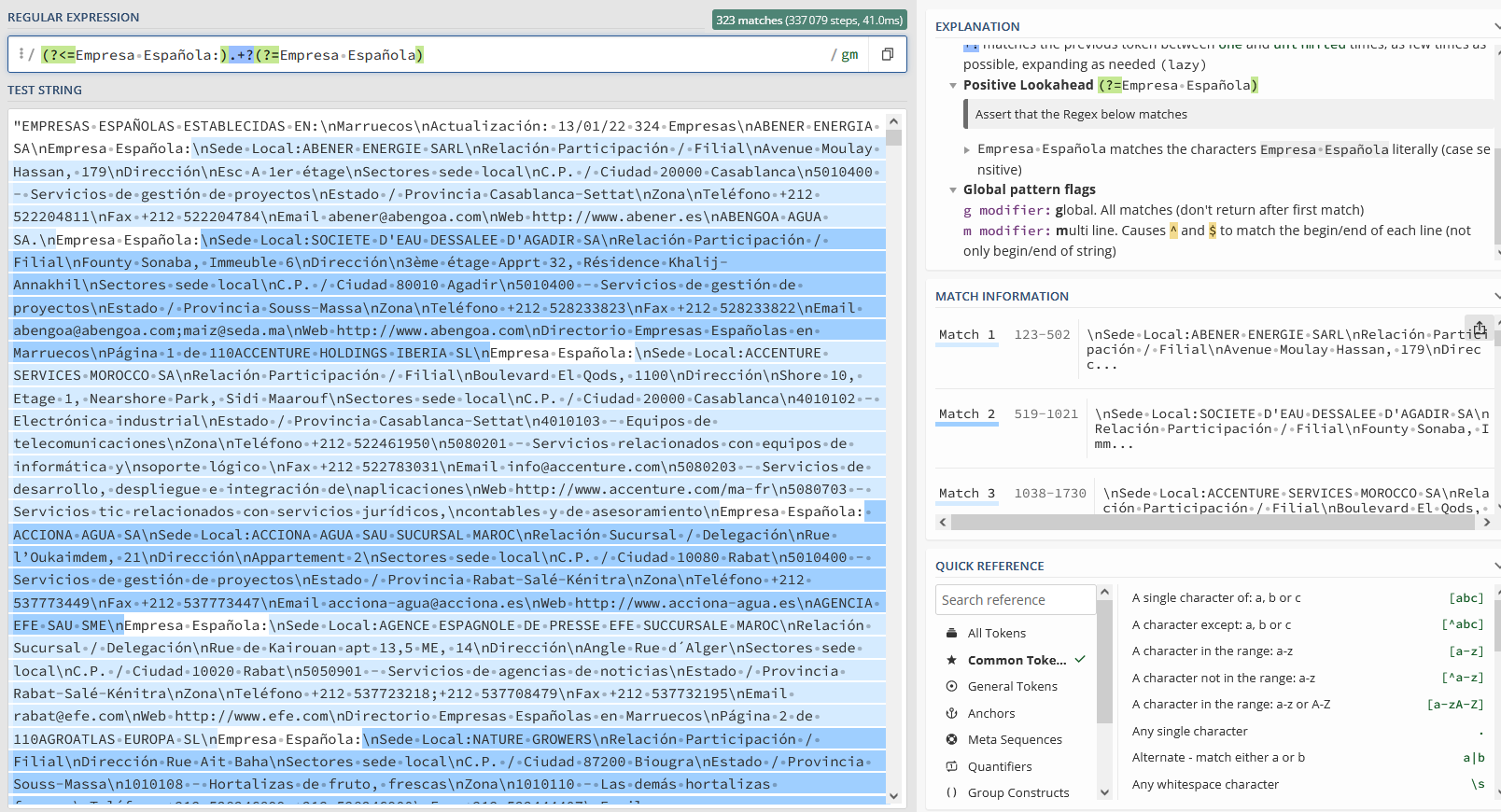The width and height of the screenshot is (1501, 812).
Task: Click the Group Constructs parentheses icon
Action: [951, 792]
